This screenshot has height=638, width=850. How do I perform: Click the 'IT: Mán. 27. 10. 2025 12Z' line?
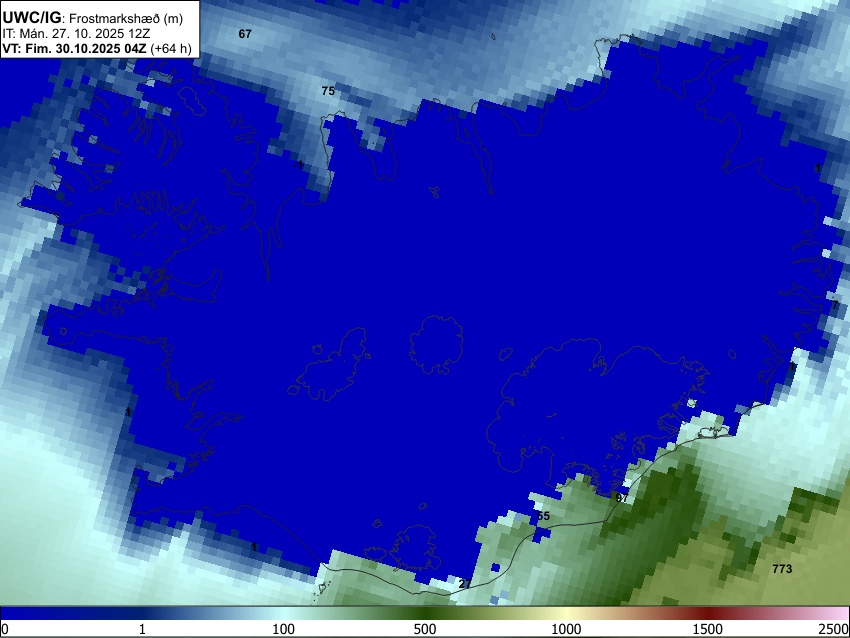coord(76,34)
